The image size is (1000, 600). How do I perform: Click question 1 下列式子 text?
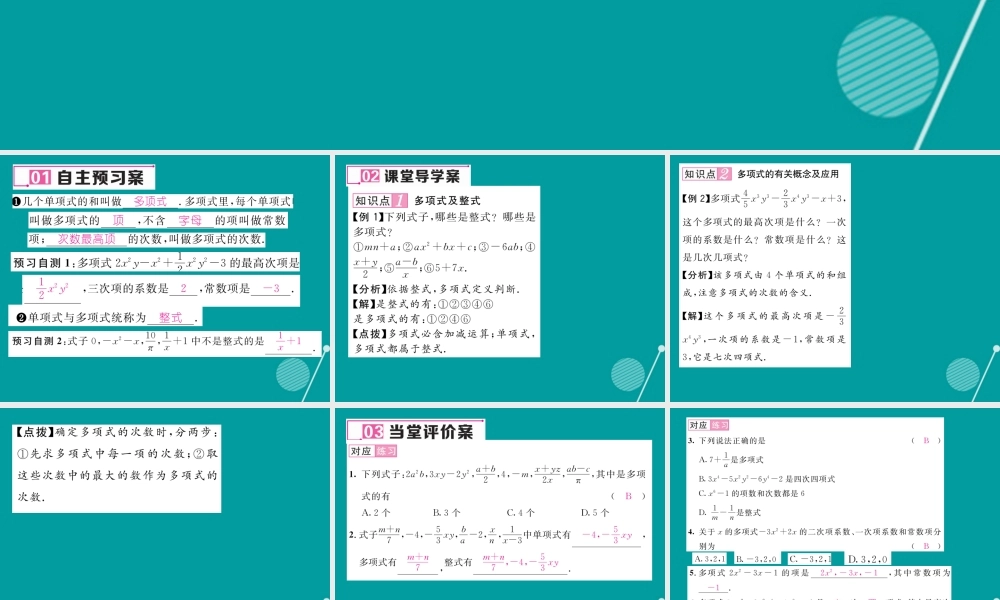pos(497,474)
